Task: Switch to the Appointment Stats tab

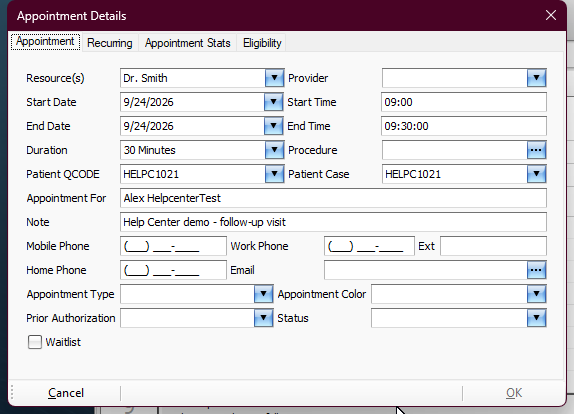Action: (187, 43)
